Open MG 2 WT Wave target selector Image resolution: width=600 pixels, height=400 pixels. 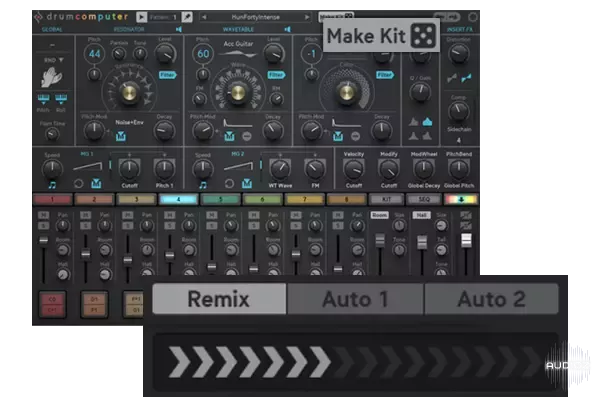(x=280, y=185)
